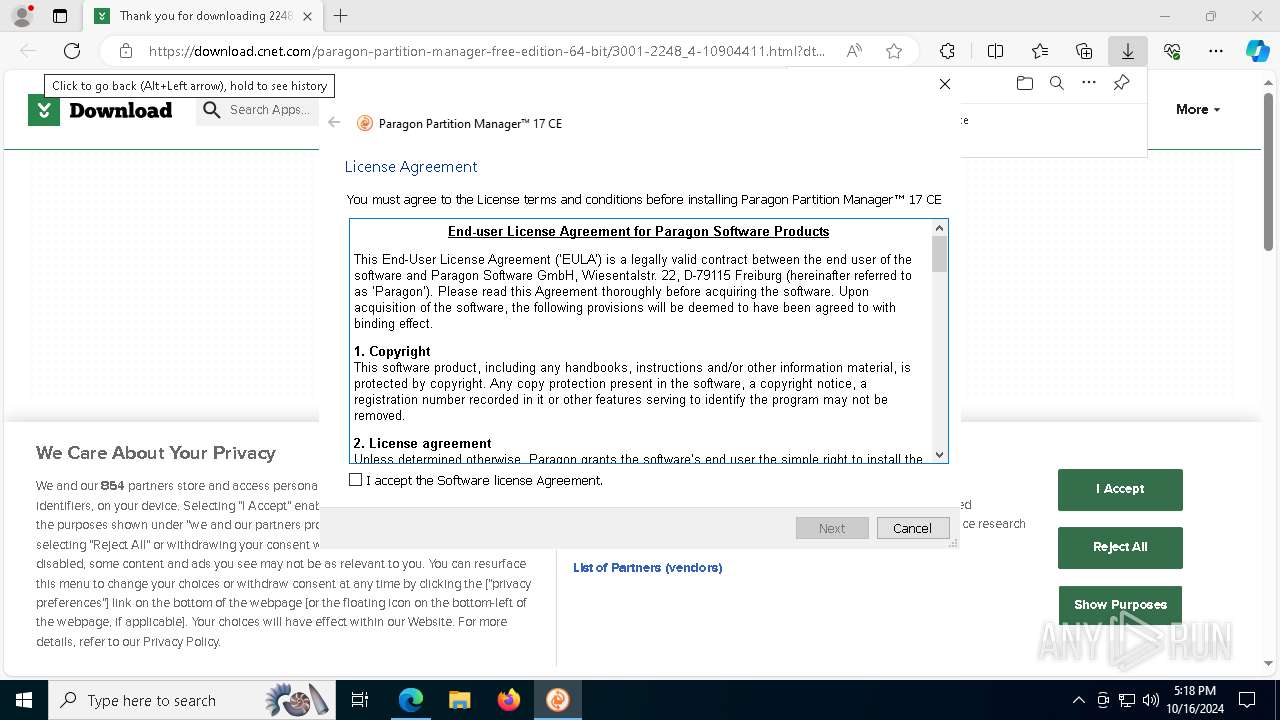Open File Explorer from taskbar
Image resolution: width=1280 pixels, height=720 pixels.
[x=460, y=700]
